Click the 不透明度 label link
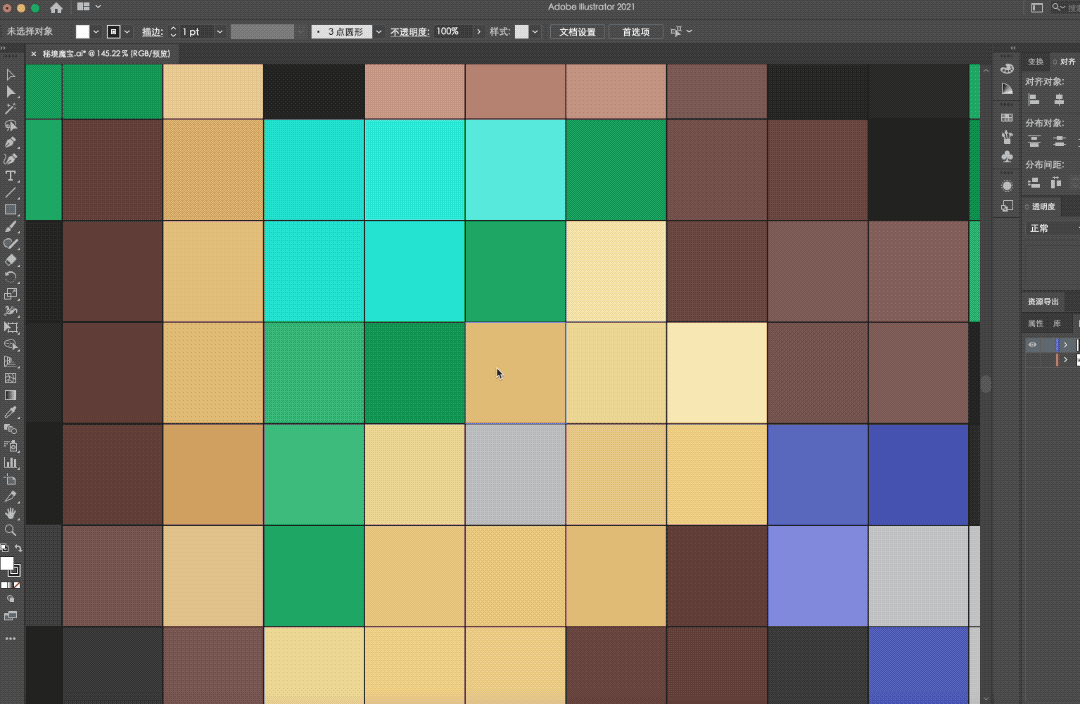The width and height of the screenshot is (1080, 704). tap(409, 32)
